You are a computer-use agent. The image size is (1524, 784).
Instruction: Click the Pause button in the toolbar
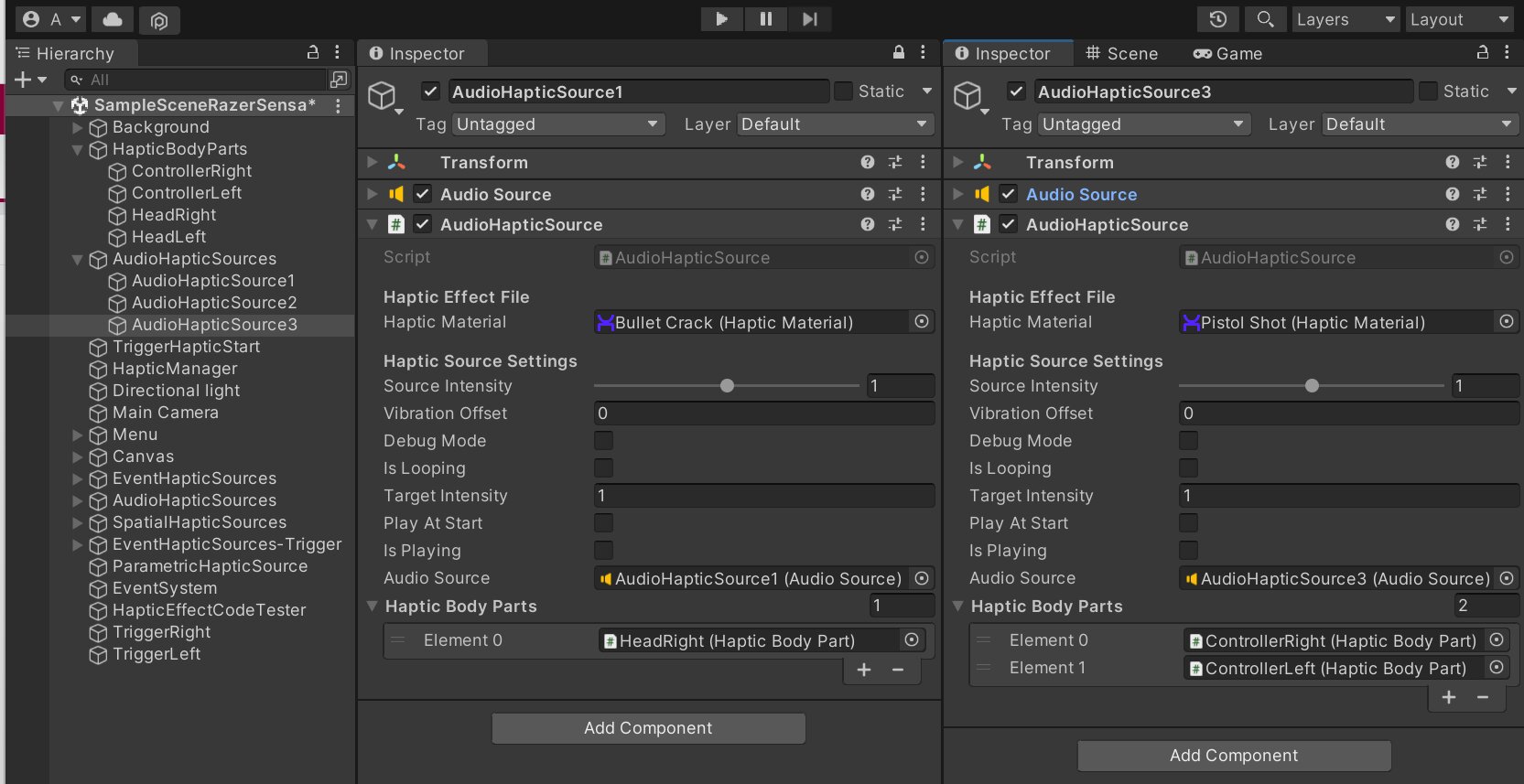click(x=765, y=19)
